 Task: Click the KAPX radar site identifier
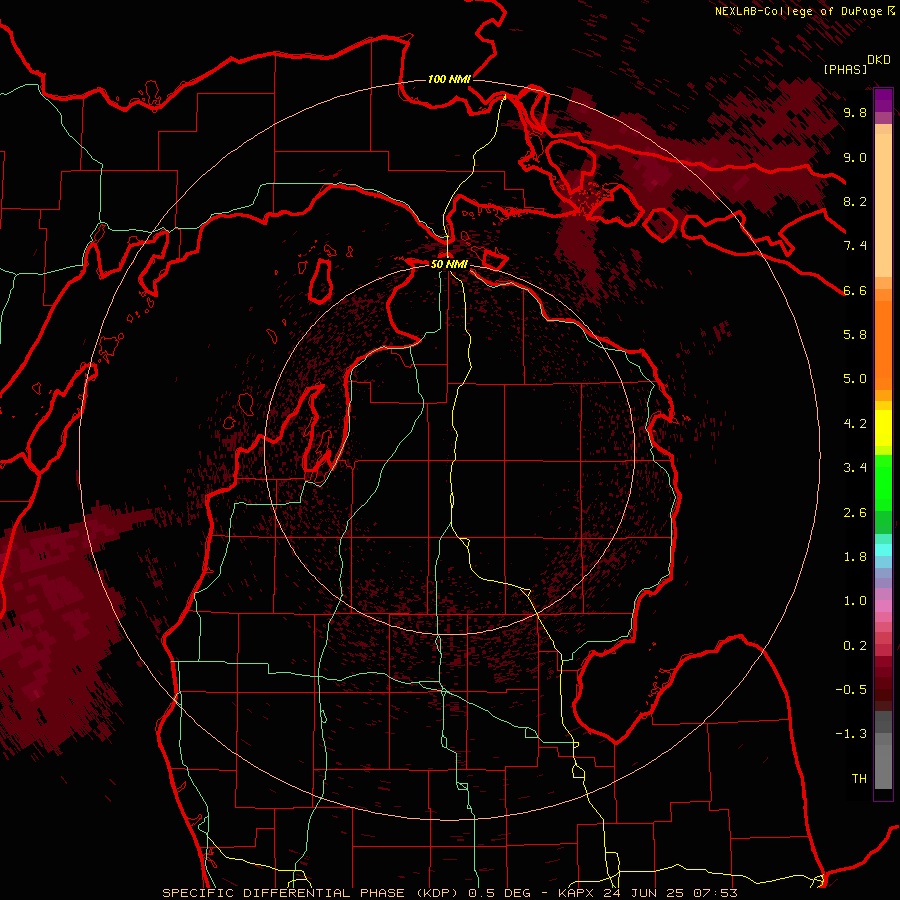[576, 893]
